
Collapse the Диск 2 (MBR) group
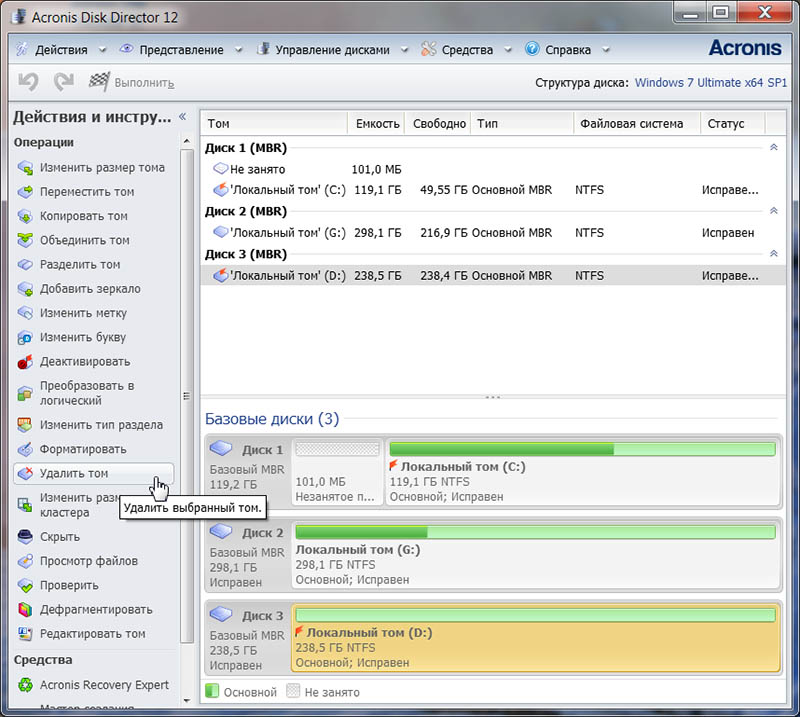point(773,211)
